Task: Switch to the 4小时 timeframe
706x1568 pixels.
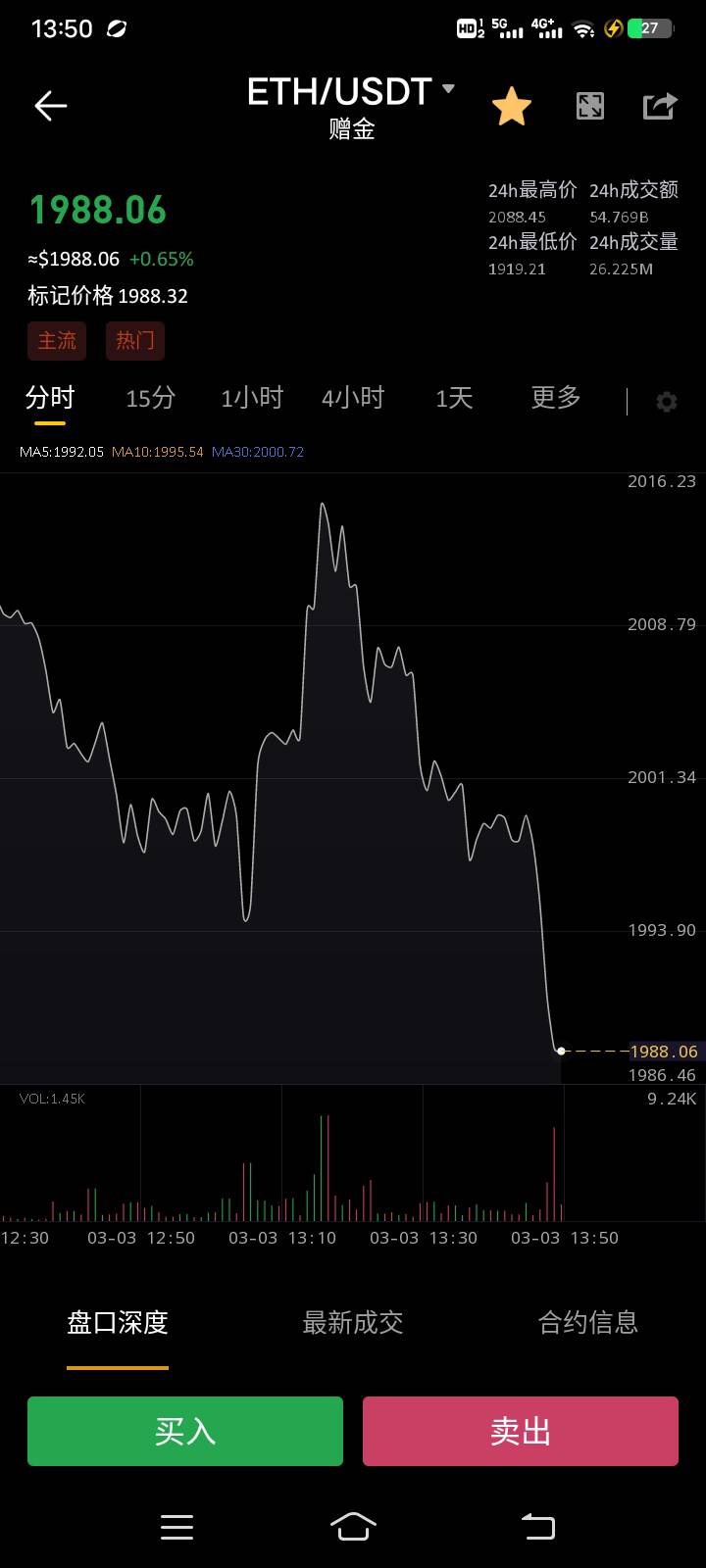Action: click(353, 398)
